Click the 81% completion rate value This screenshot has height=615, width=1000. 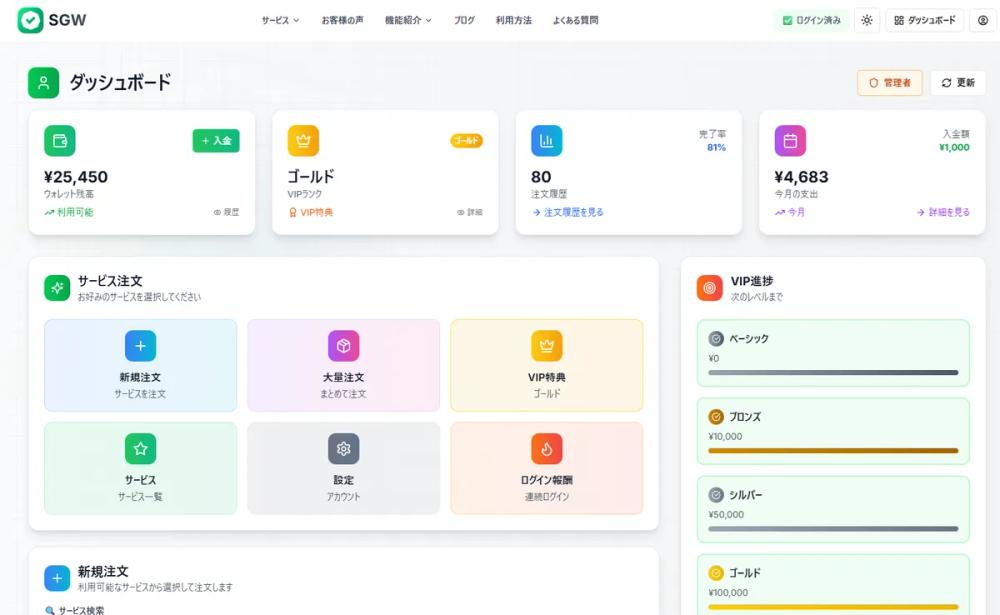click(716, 147)
